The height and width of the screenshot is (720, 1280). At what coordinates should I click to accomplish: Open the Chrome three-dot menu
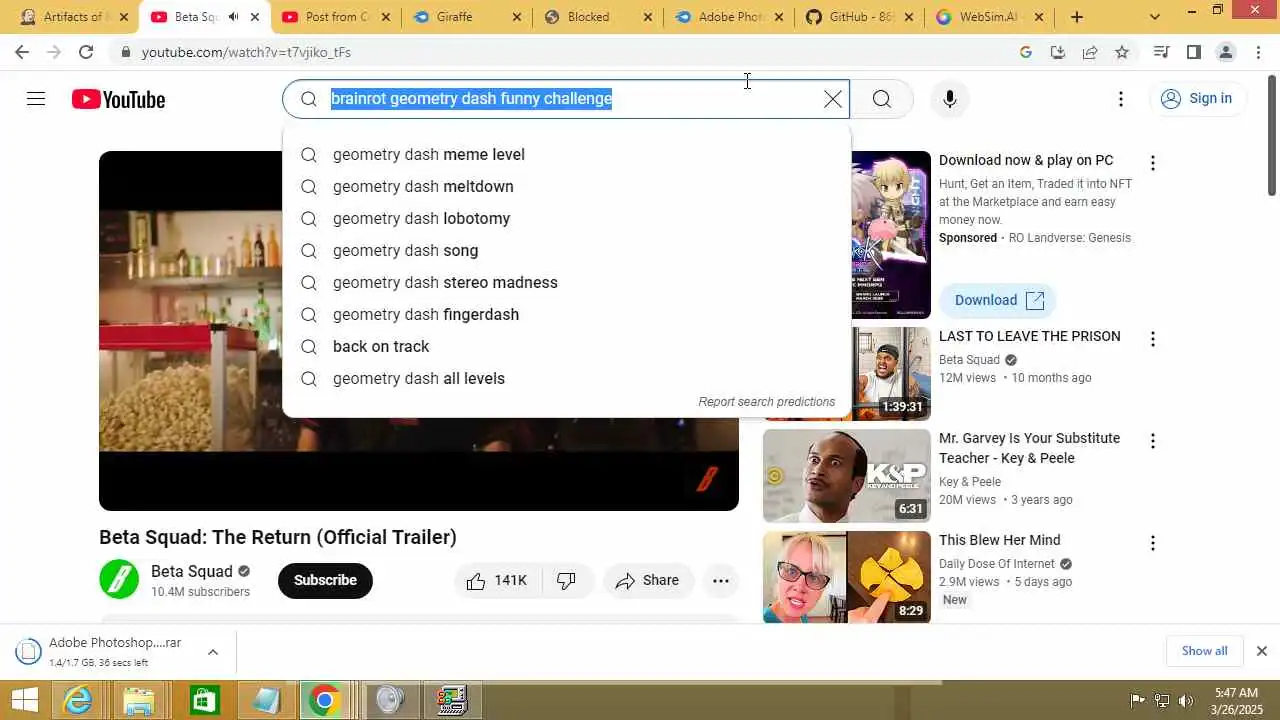[x=1258, y=52]
